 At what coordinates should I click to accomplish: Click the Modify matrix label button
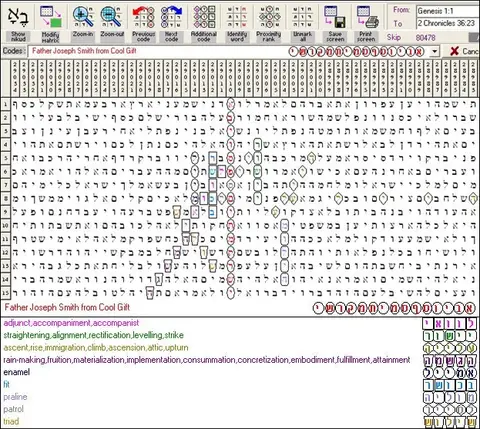(50, 37)
